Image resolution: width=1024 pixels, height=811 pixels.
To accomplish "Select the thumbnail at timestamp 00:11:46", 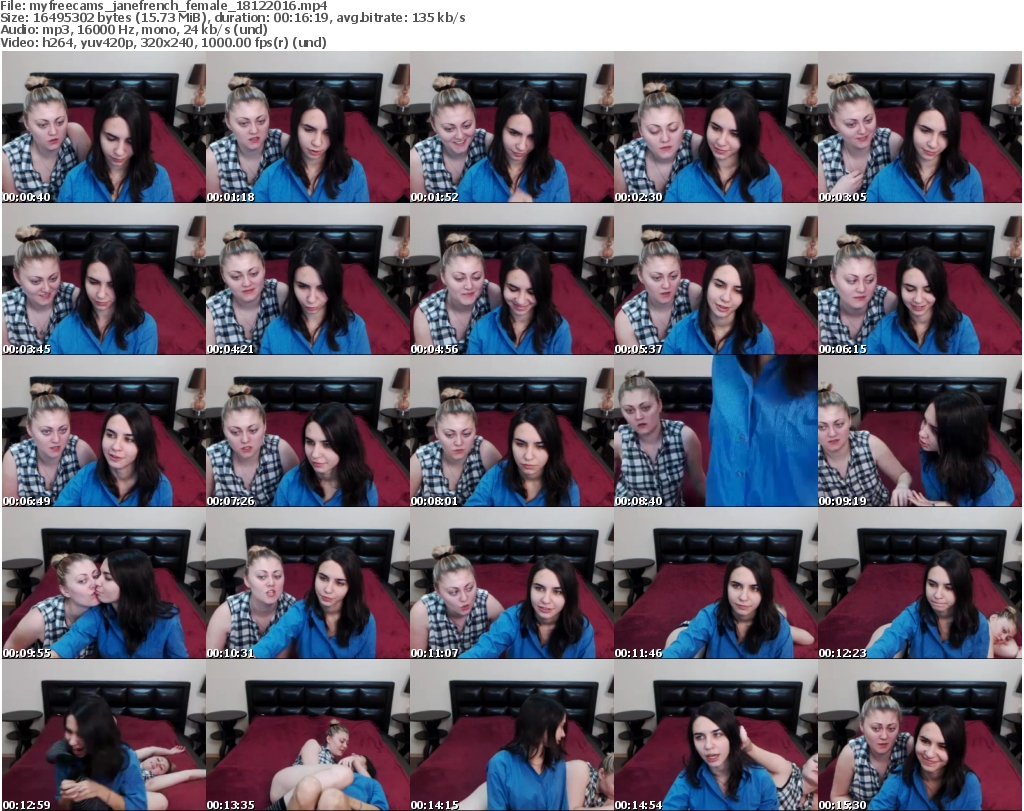I will (x=716, y=583).
